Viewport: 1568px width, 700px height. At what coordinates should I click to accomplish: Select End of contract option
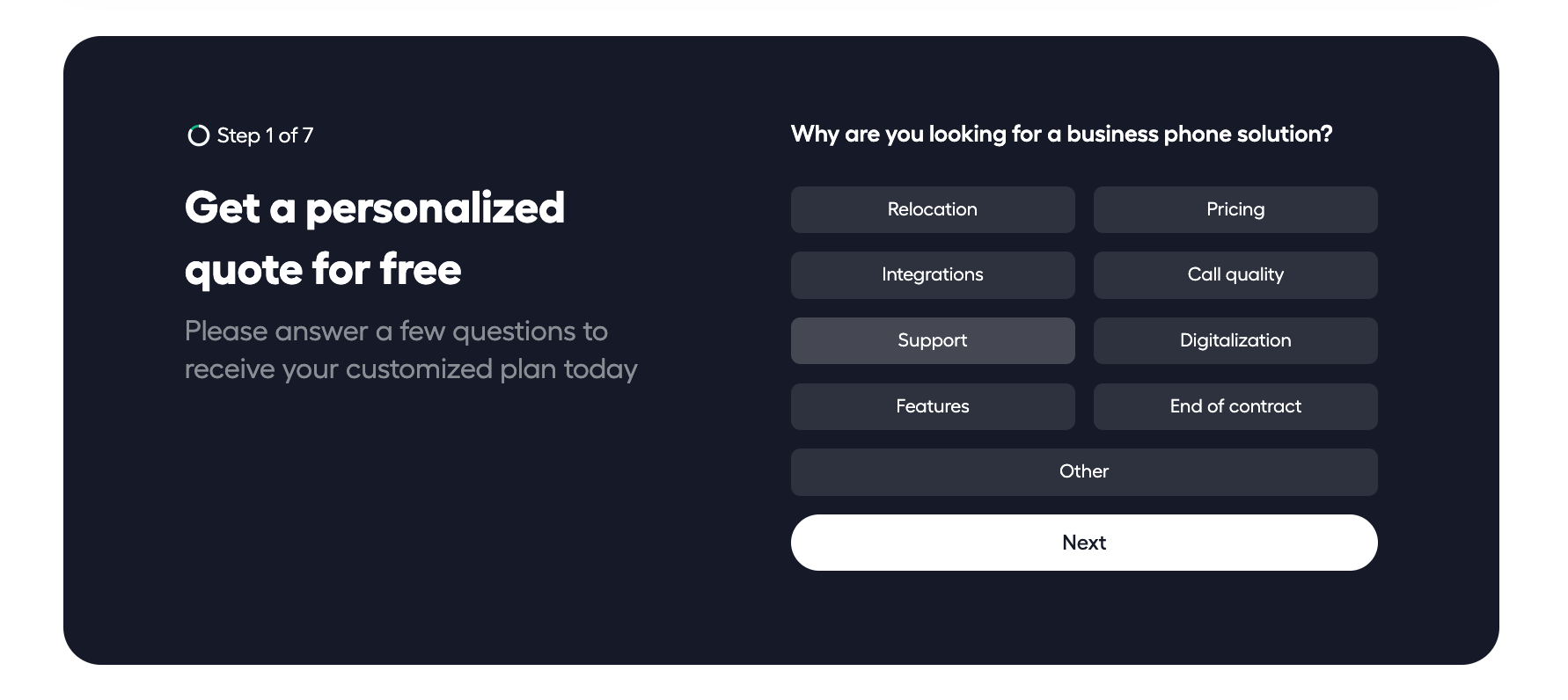1235,406
